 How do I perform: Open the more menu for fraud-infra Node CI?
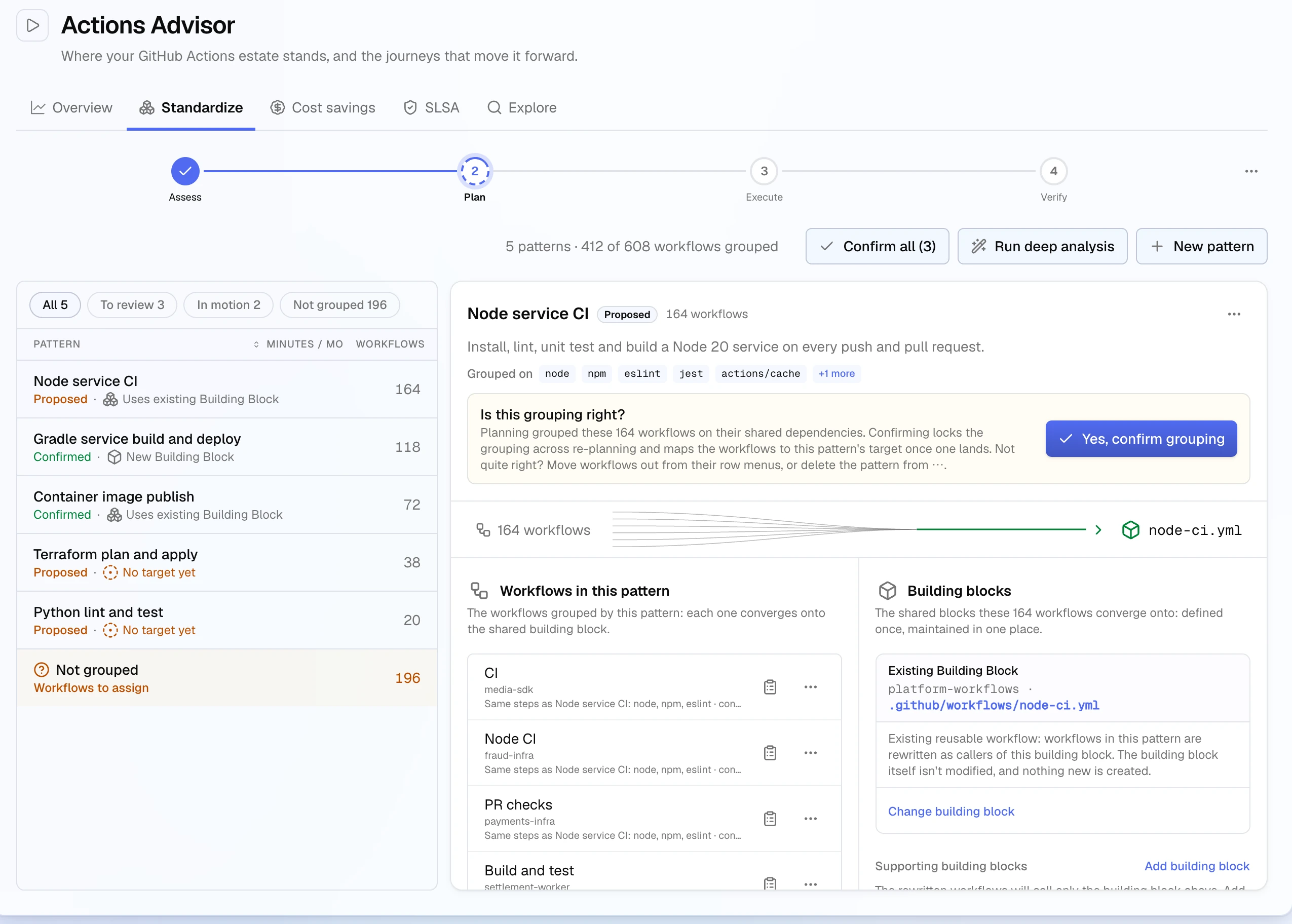tap(810, 753)
